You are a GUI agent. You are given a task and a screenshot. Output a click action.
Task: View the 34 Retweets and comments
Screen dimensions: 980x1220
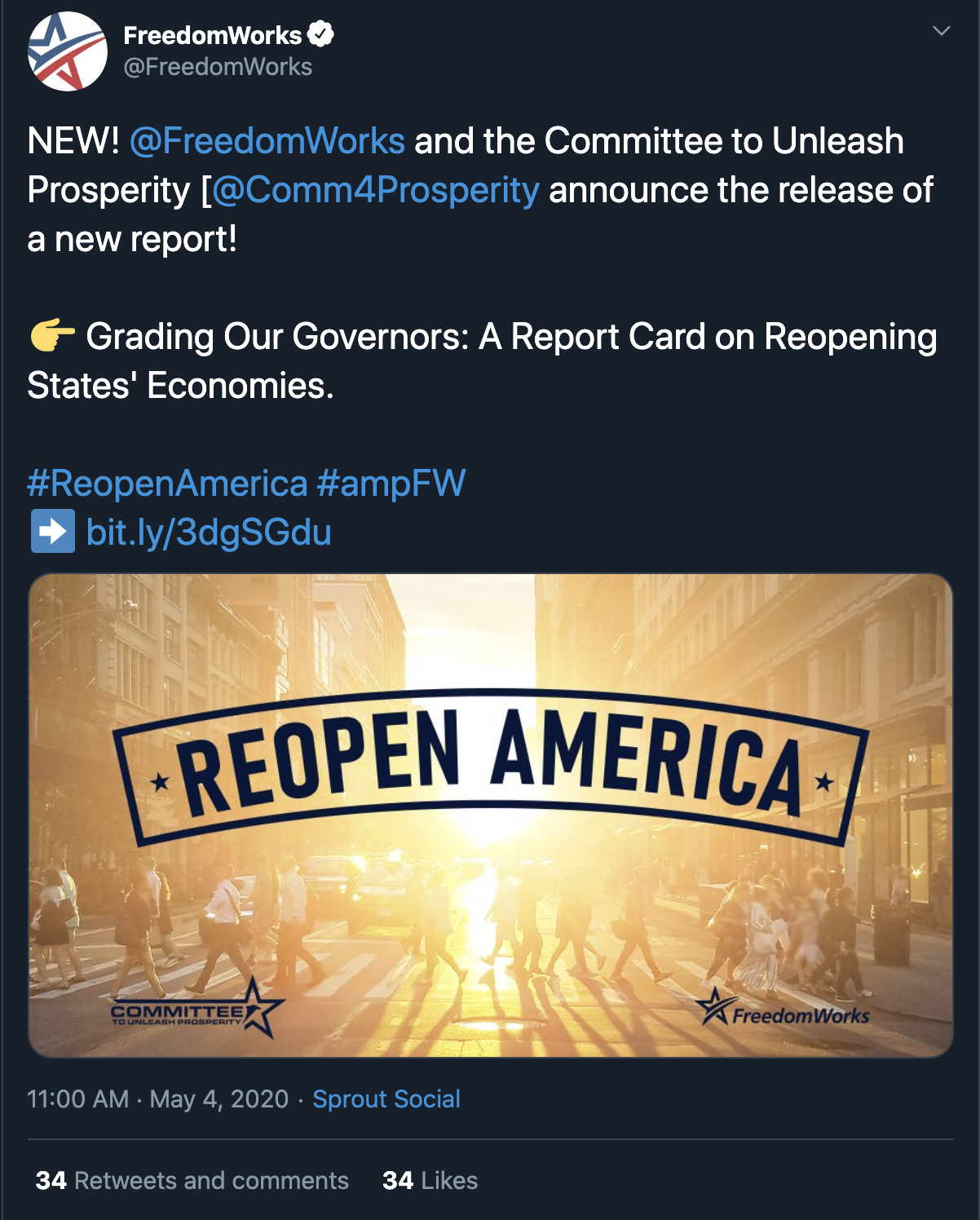(192, 1180)
